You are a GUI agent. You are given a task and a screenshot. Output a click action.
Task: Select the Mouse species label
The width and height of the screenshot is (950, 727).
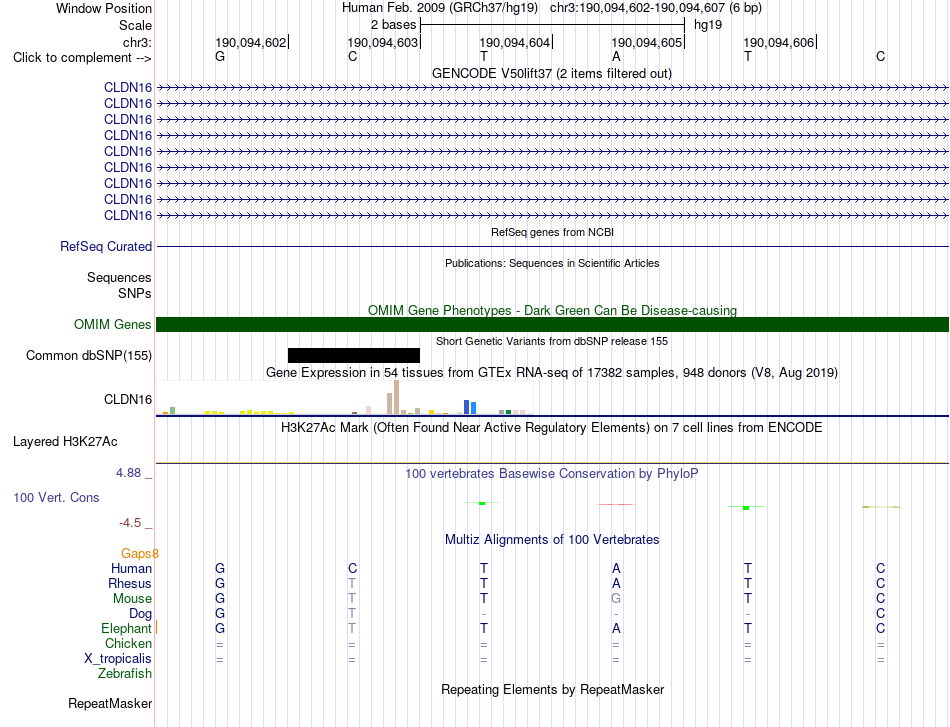point(132,599)
